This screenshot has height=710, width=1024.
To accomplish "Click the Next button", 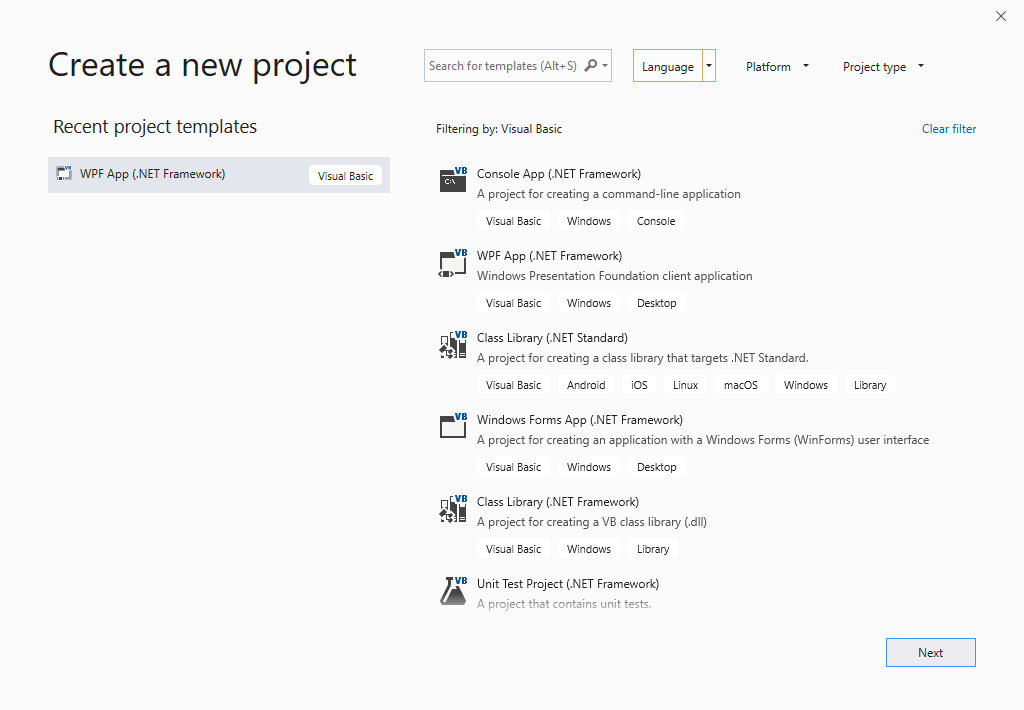I will tap(930, 652).
